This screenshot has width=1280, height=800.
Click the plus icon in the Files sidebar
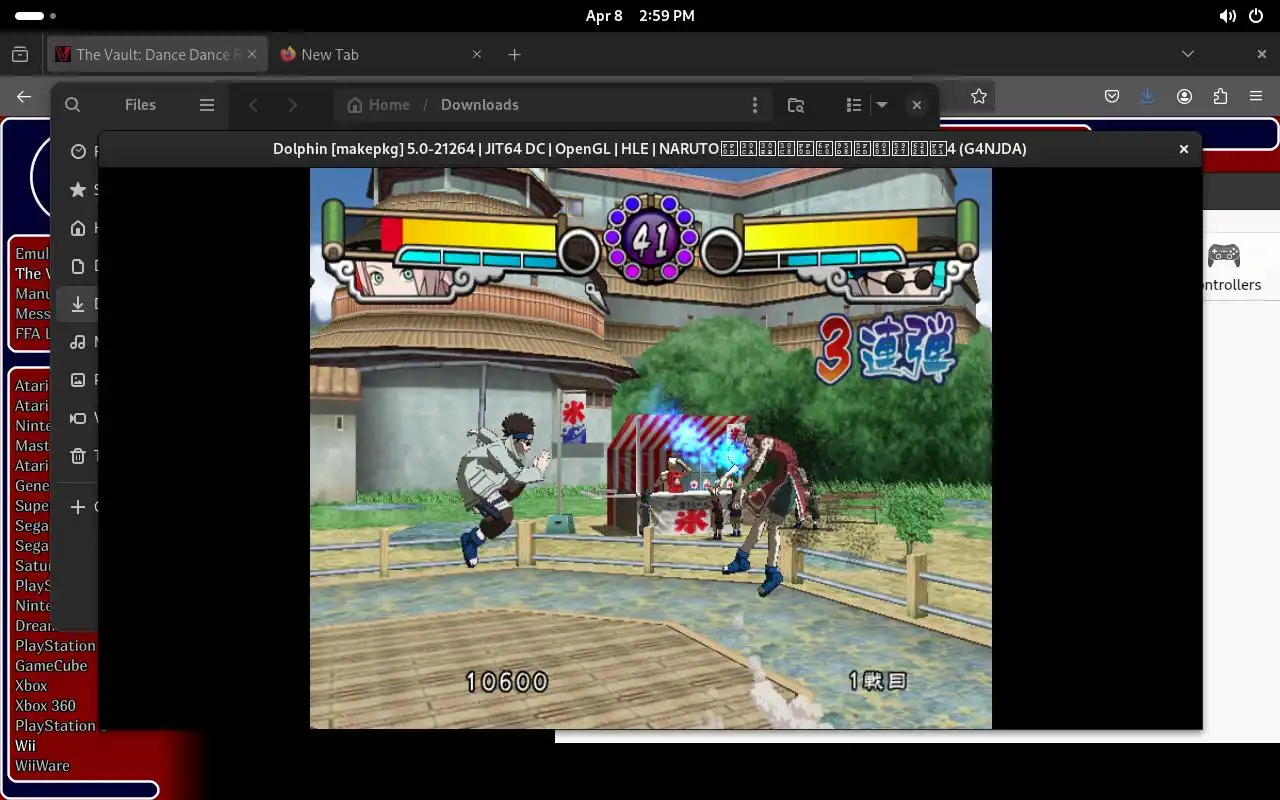click(78, 507)
